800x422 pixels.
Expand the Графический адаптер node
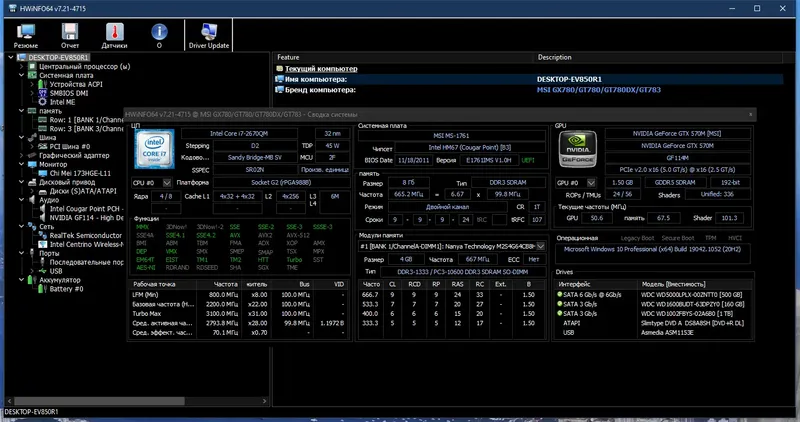tap(21, 155)
